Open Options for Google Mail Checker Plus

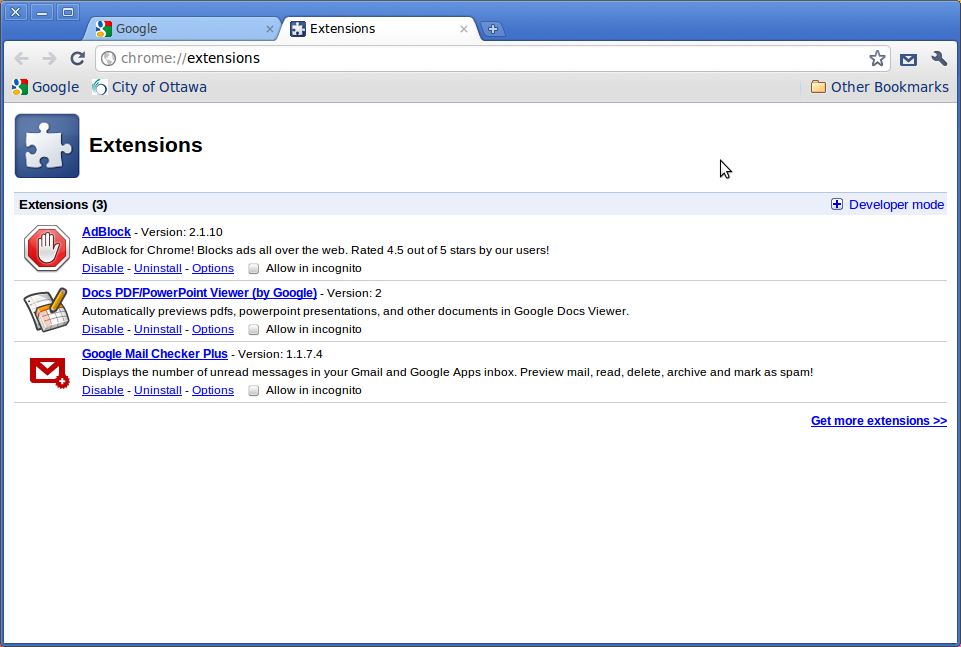click(x=213, y=390)
